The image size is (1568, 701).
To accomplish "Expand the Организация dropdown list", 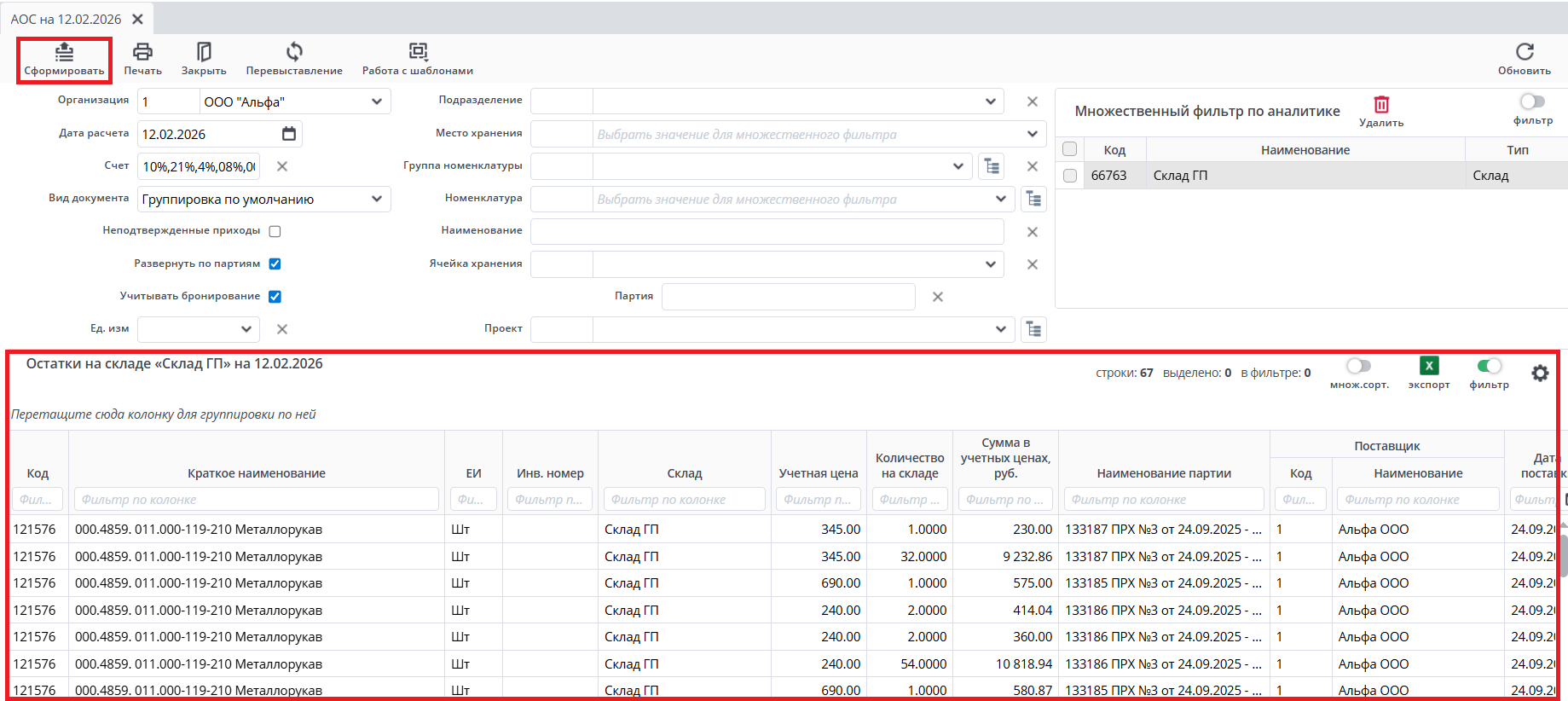I will 376,101.
